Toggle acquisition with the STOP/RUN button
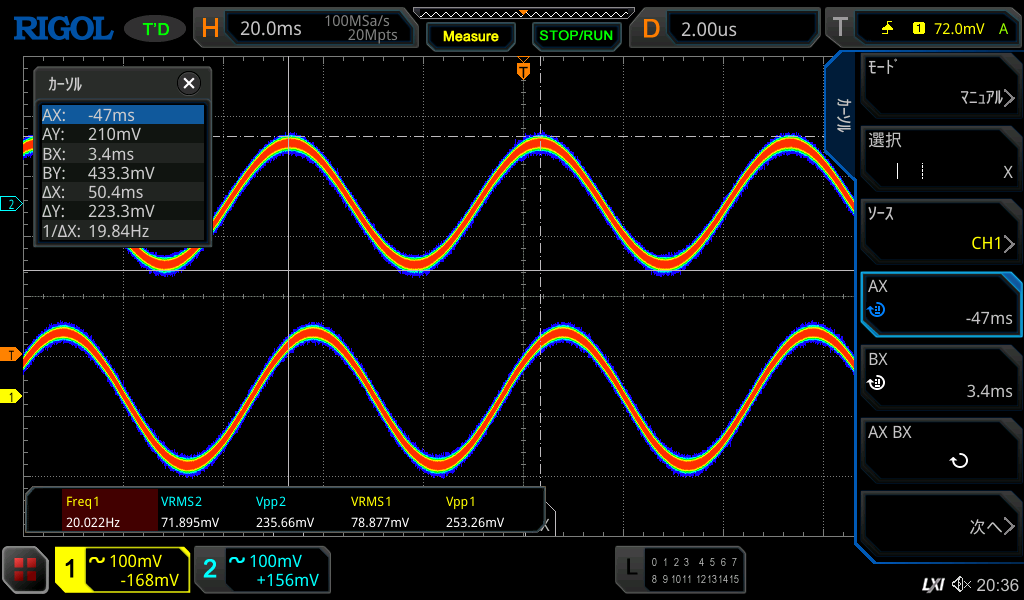Viewport: 1024px width, 600px height. tap(575, 35)
